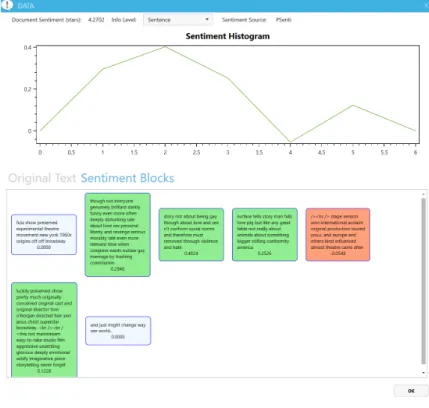The height and width of the screenshot is (408, 429).
Task: Click the OK button
Action: [x=411, y=391]
